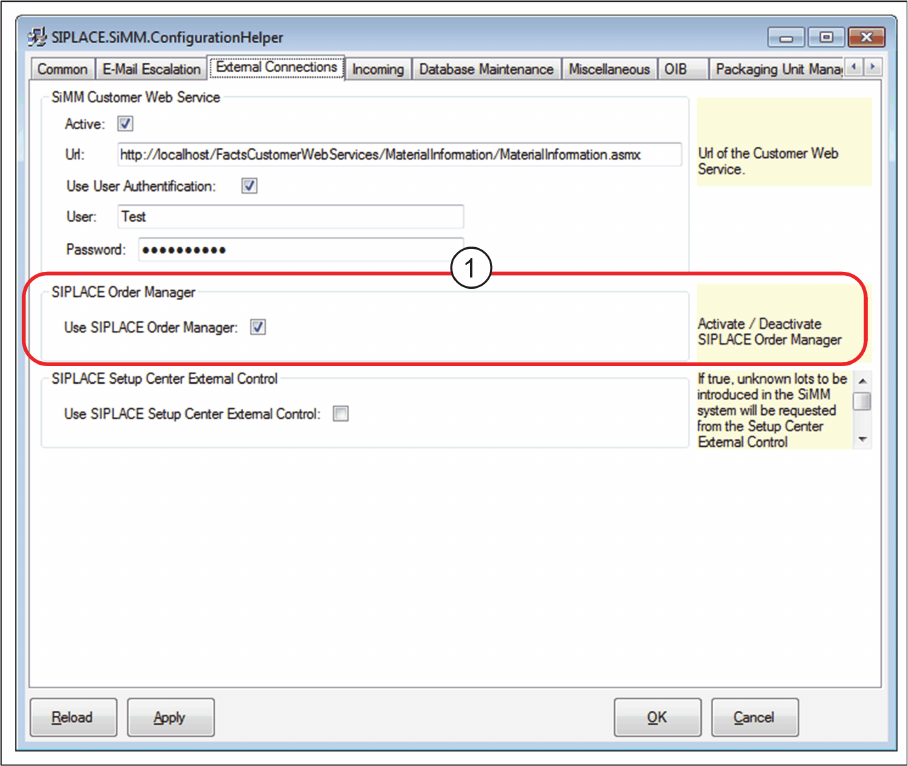Select the External Connections tab
908x766 pixels.
pyautogui.click(x=276, y=67)
